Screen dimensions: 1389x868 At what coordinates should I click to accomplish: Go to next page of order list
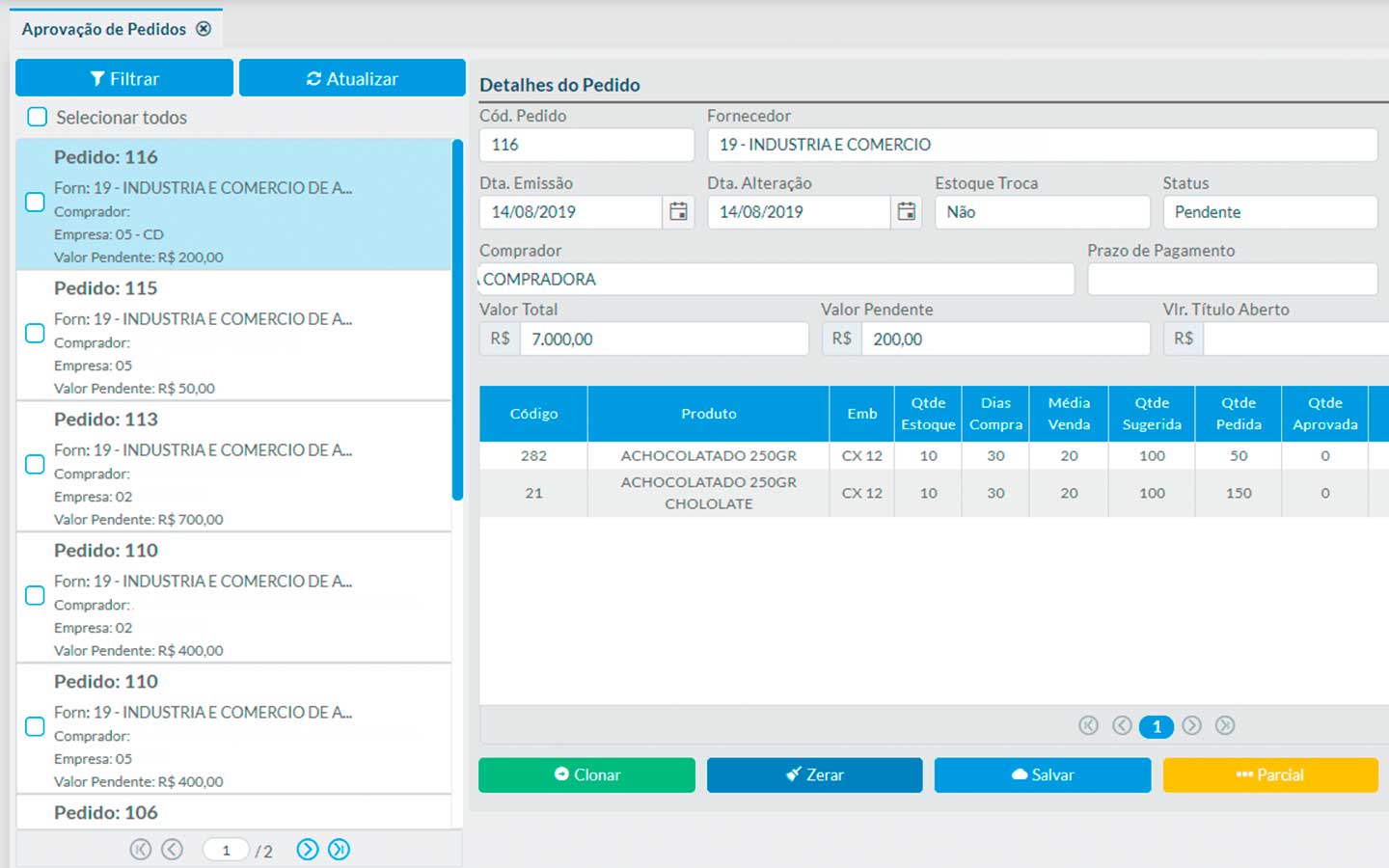(308, 850)
